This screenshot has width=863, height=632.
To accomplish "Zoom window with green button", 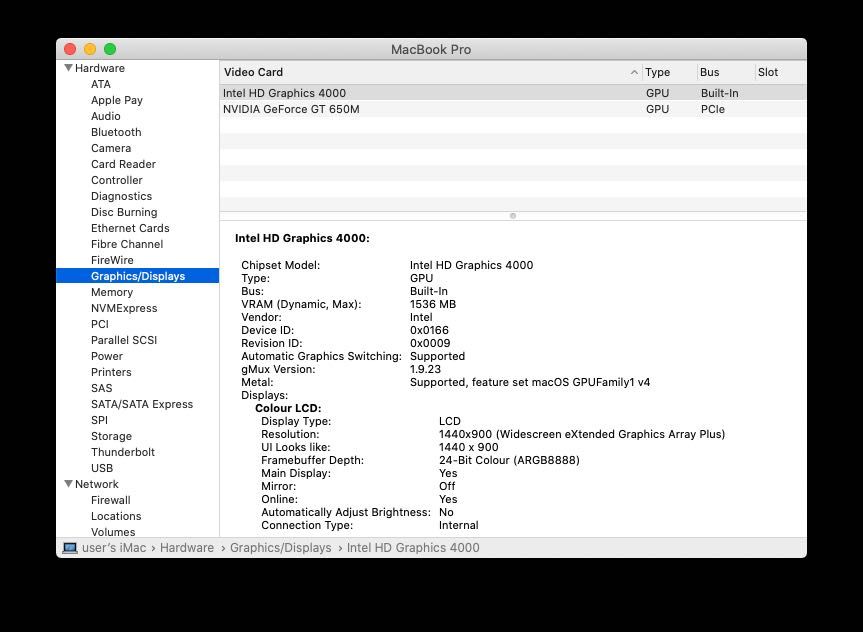I will pos(110,49).
